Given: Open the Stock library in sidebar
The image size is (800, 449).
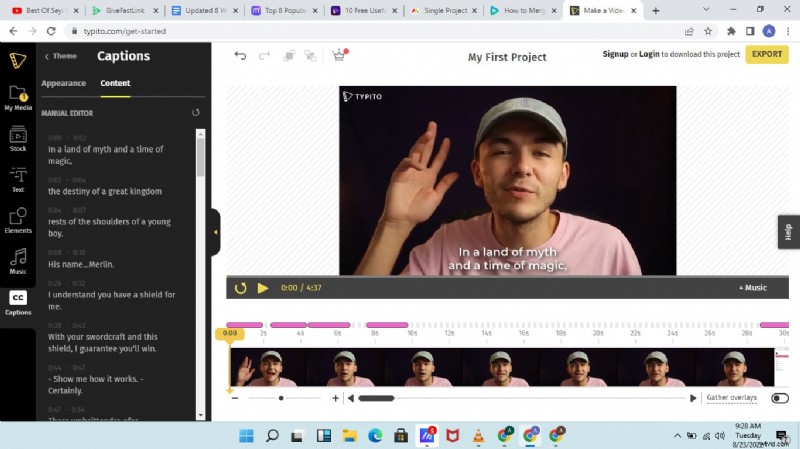Looking at the screenshot, I should [17, 137].
